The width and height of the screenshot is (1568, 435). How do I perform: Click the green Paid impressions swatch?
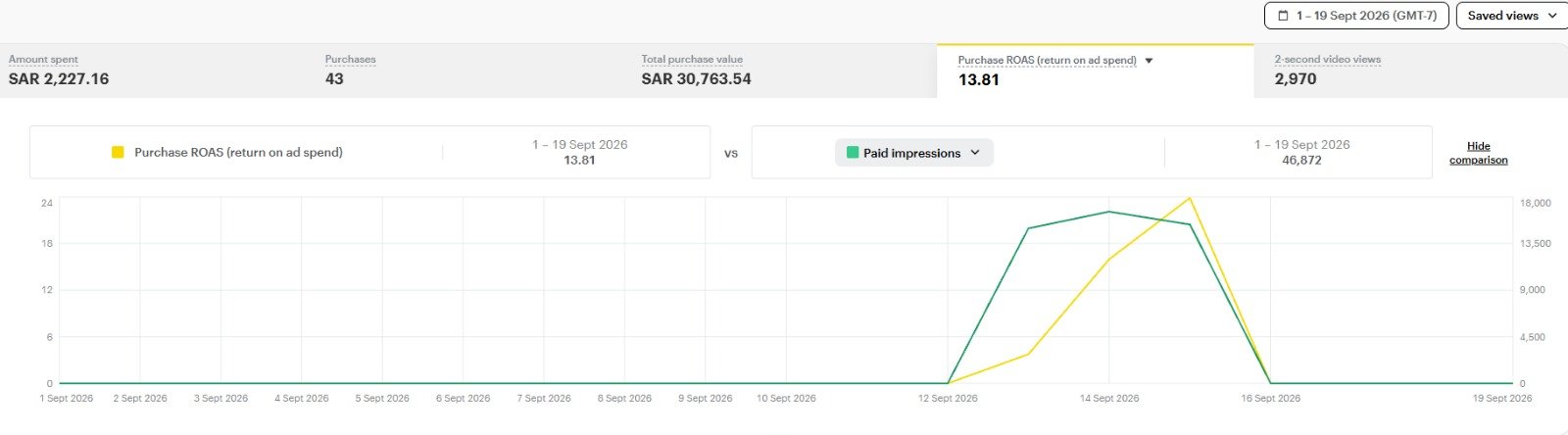(x=853, y=153)
